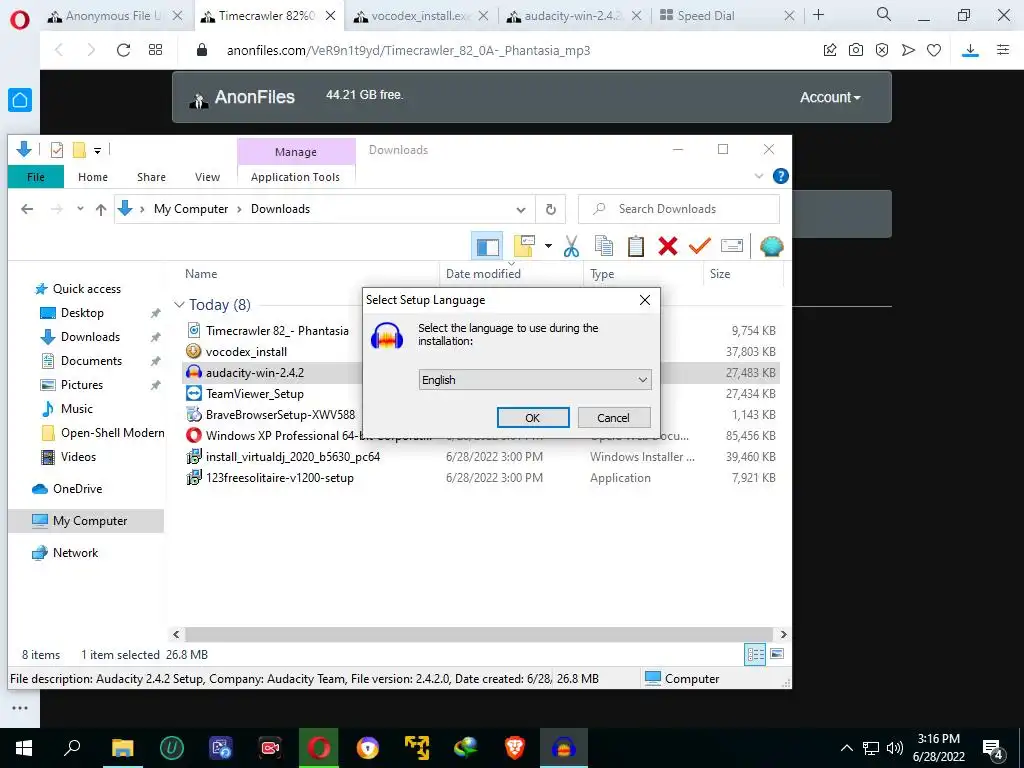Click the red X Delete icon in Explorer toolbar
Screen dimensions: 1024x768
[x=667, y=246]
